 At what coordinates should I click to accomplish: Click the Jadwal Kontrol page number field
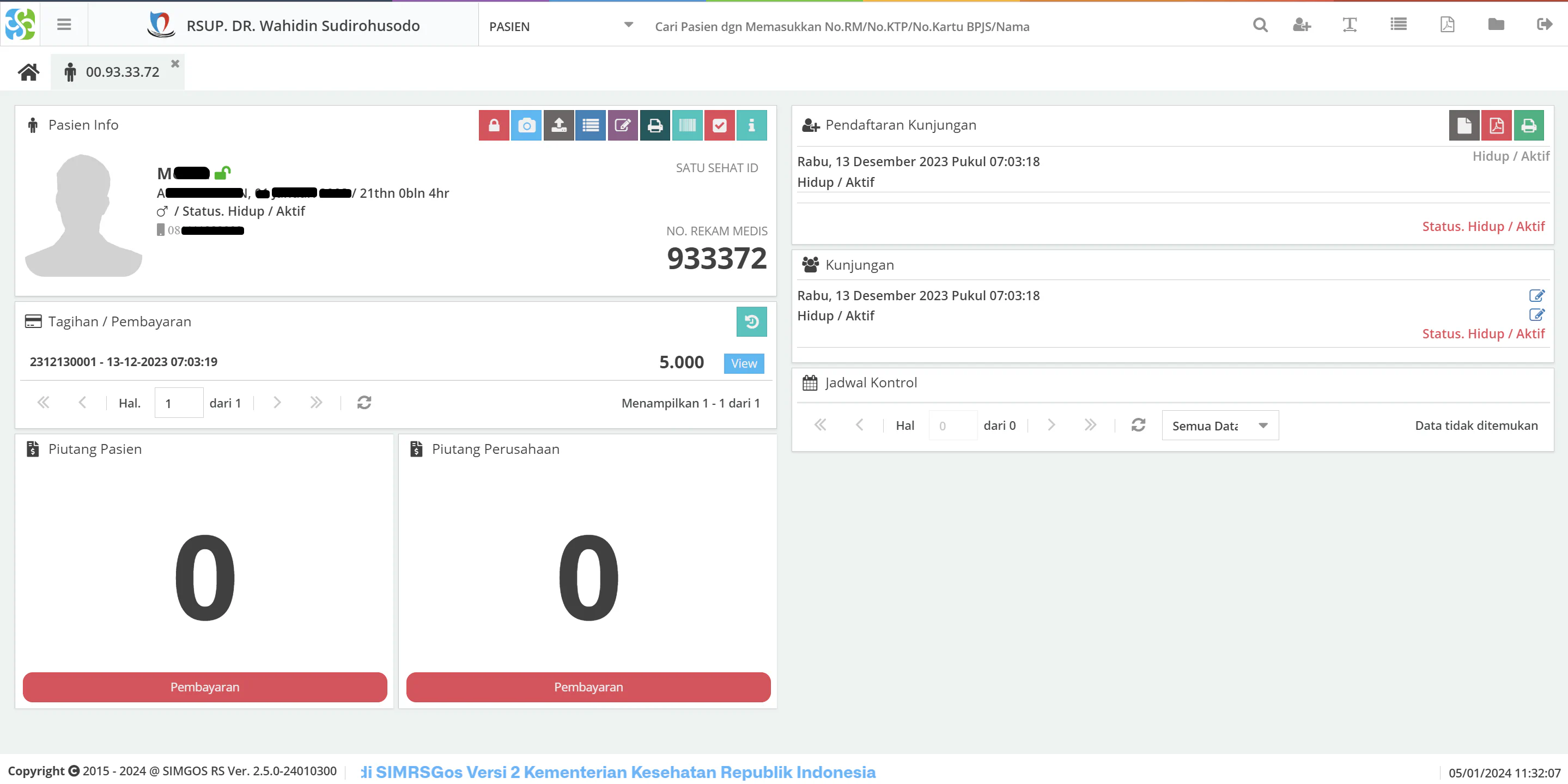click(952, 426)
